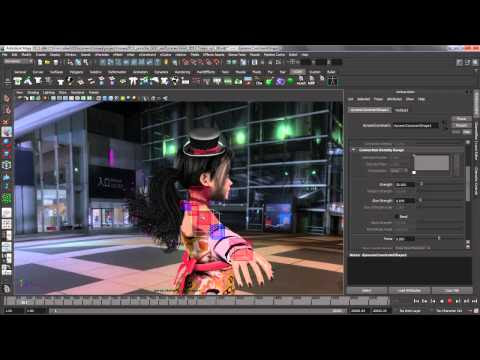Click the Focus button in Attribute Editor
Screen dimensions: 480x360
coord(461,119)
